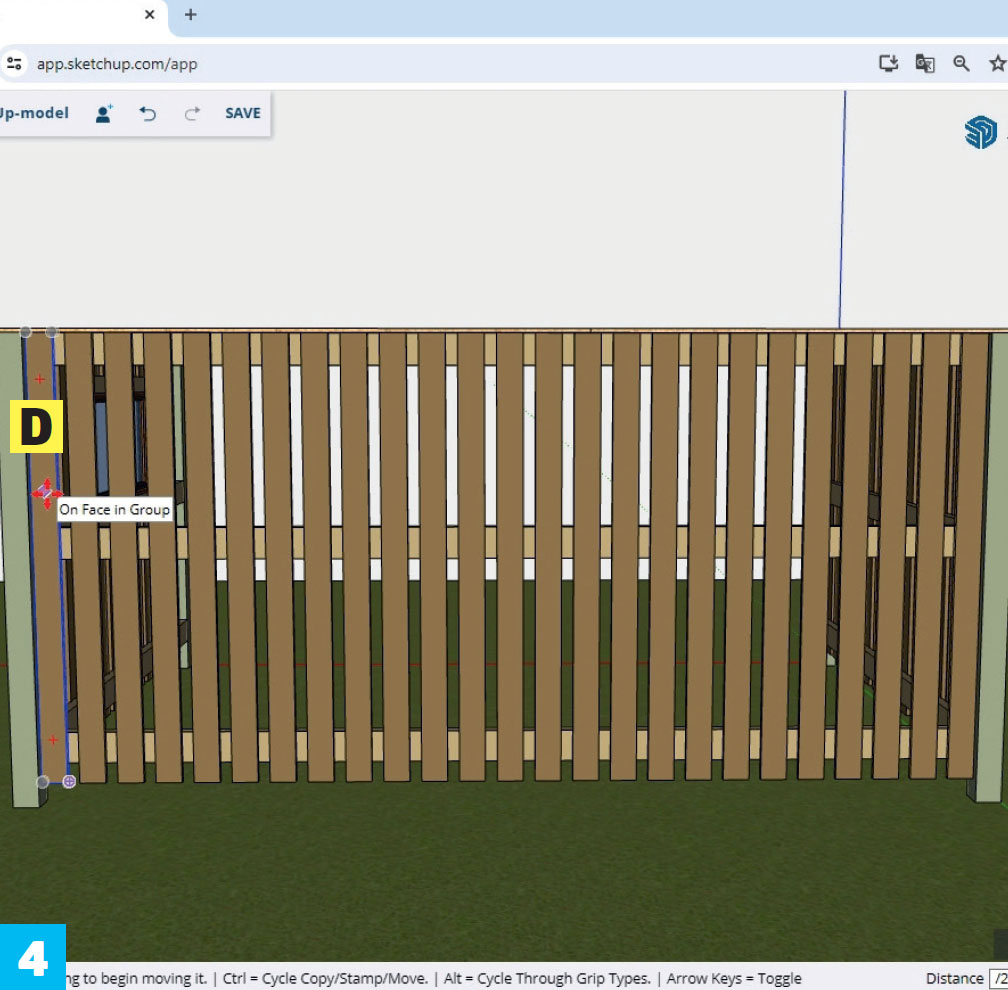
Task: Grab the purple bottom-right grip of selected picket
Action: point(69,781)
